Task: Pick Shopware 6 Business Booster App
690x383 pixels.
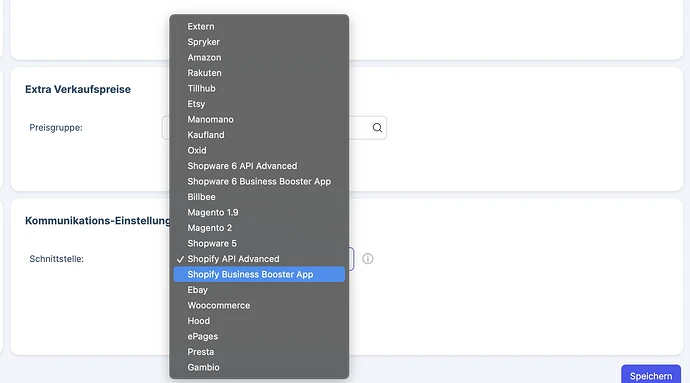Action: click(259, 181)
